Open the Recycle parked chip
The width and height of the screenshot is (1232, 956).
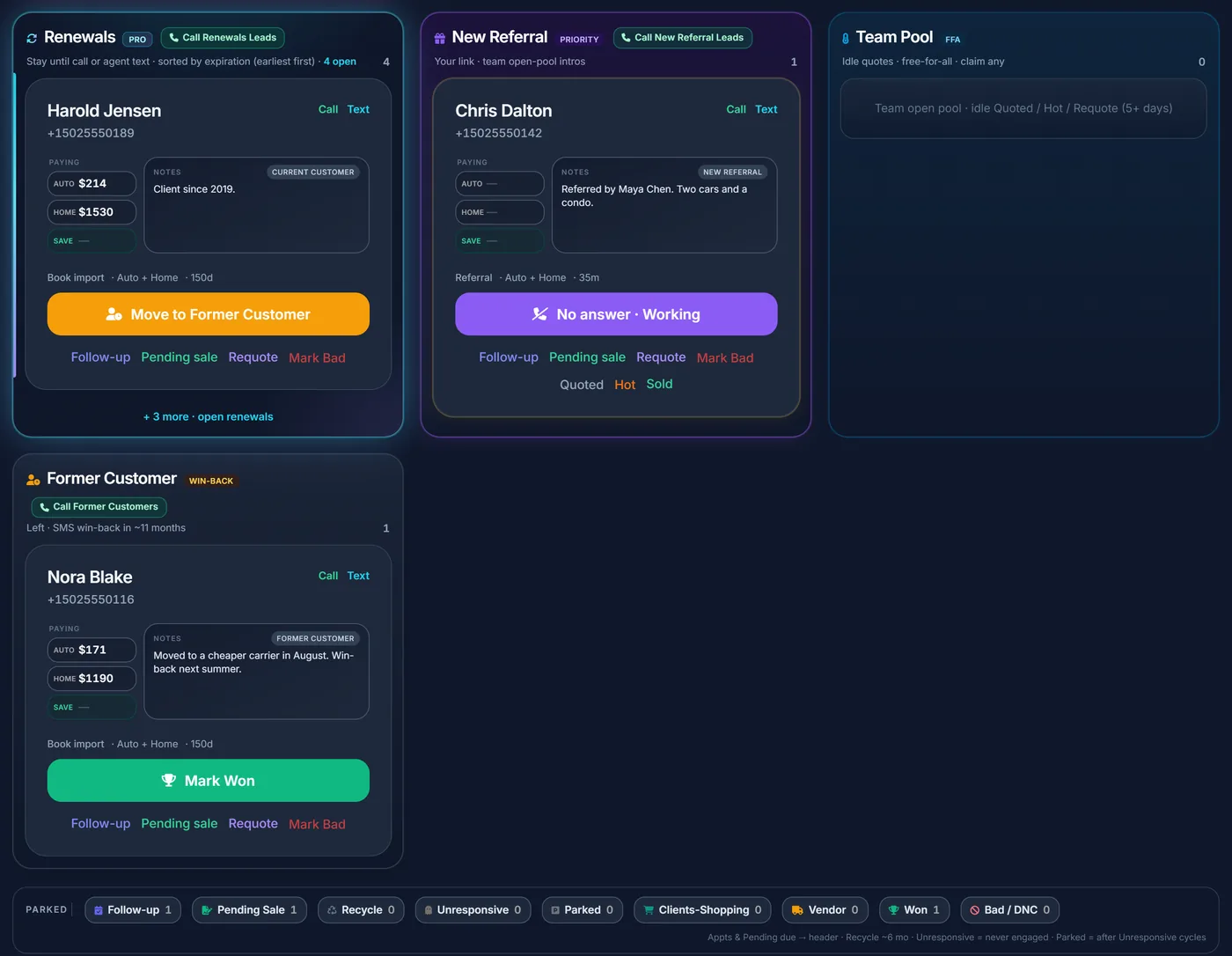[x=361, y=910]
